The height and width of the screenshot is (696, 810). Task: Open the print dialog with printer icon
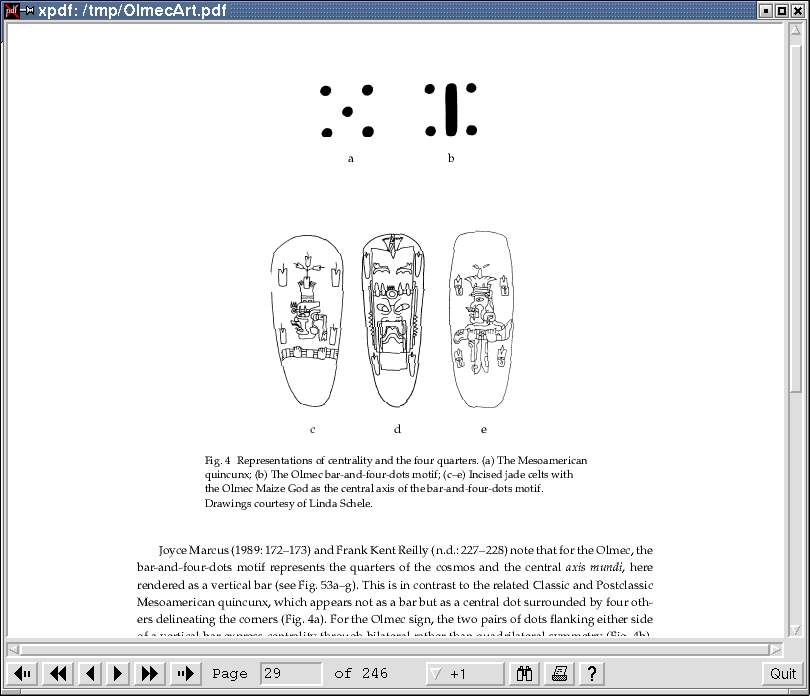point(559,673)
